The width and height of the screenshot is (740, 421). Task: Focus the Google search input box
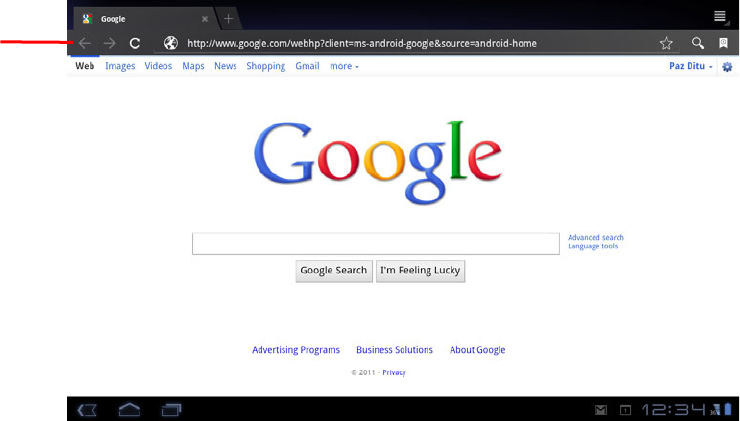click(376, 244)
